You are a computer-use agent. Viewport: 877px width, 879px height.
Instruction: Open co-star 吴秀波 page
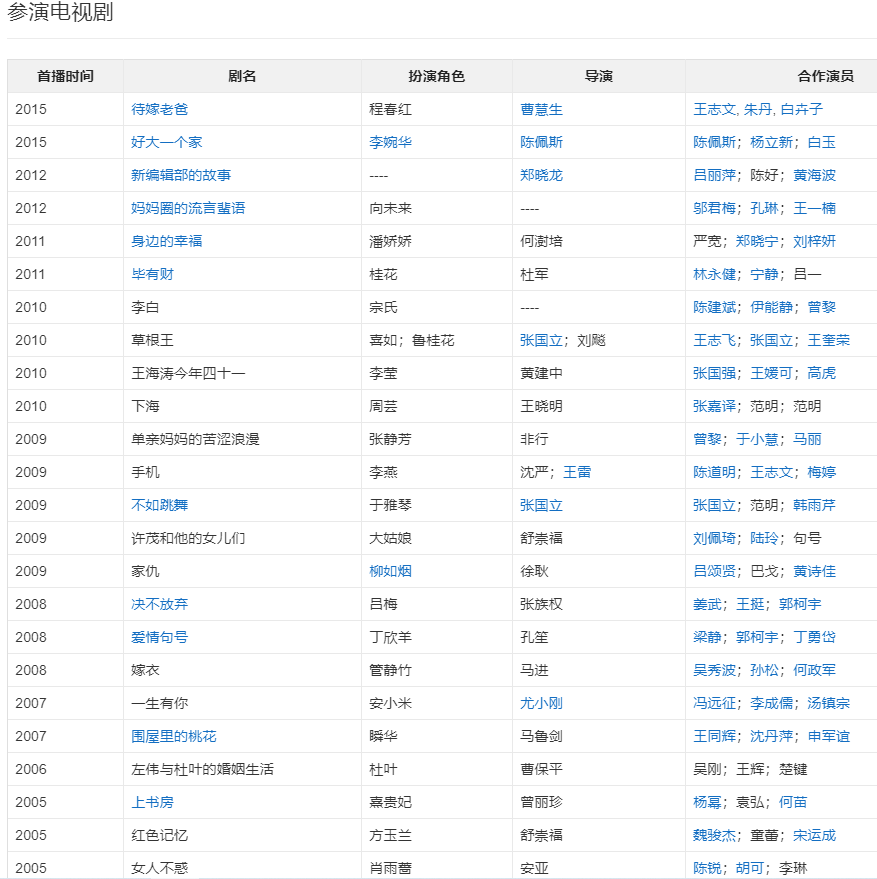point(714,670)
